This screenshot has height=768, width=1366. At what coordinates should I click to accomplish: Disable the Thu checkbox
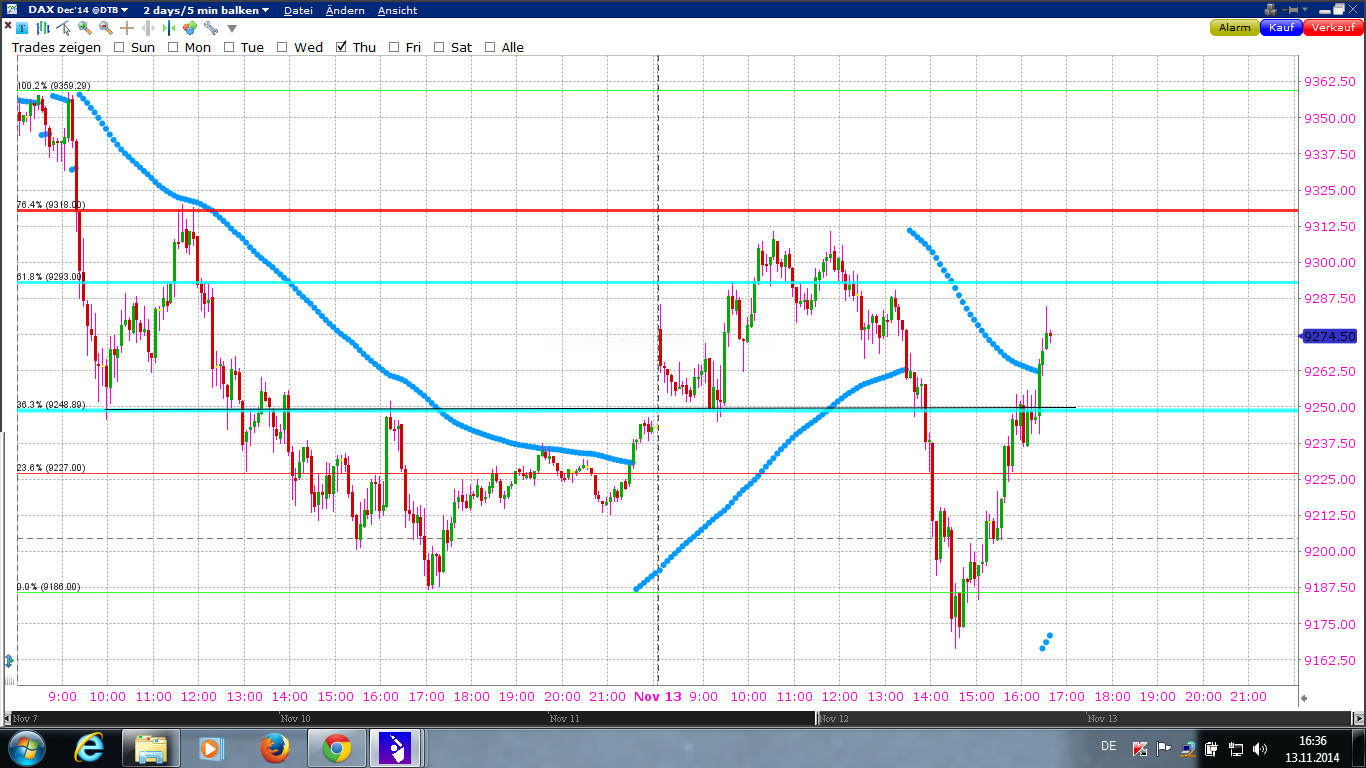(x=342, y=47)
